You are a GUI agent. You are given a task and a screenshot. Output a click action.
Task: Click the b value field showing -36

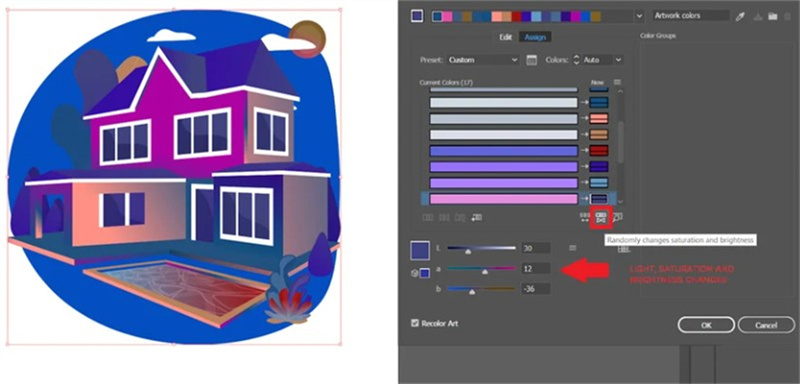536,289
